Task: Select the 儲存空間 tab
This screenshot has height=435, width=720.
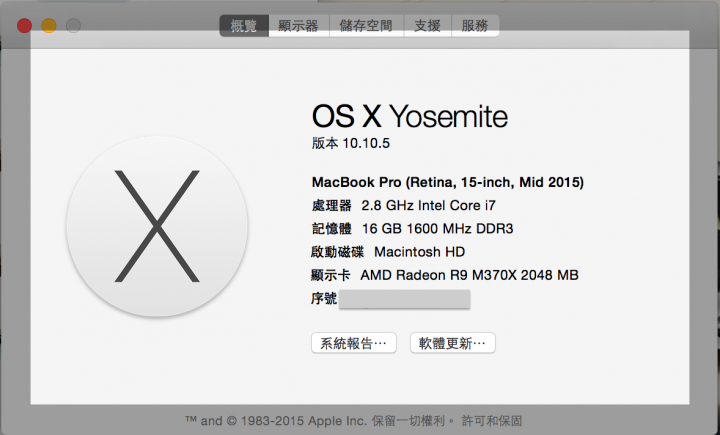Action: click(x=366, y=26)
